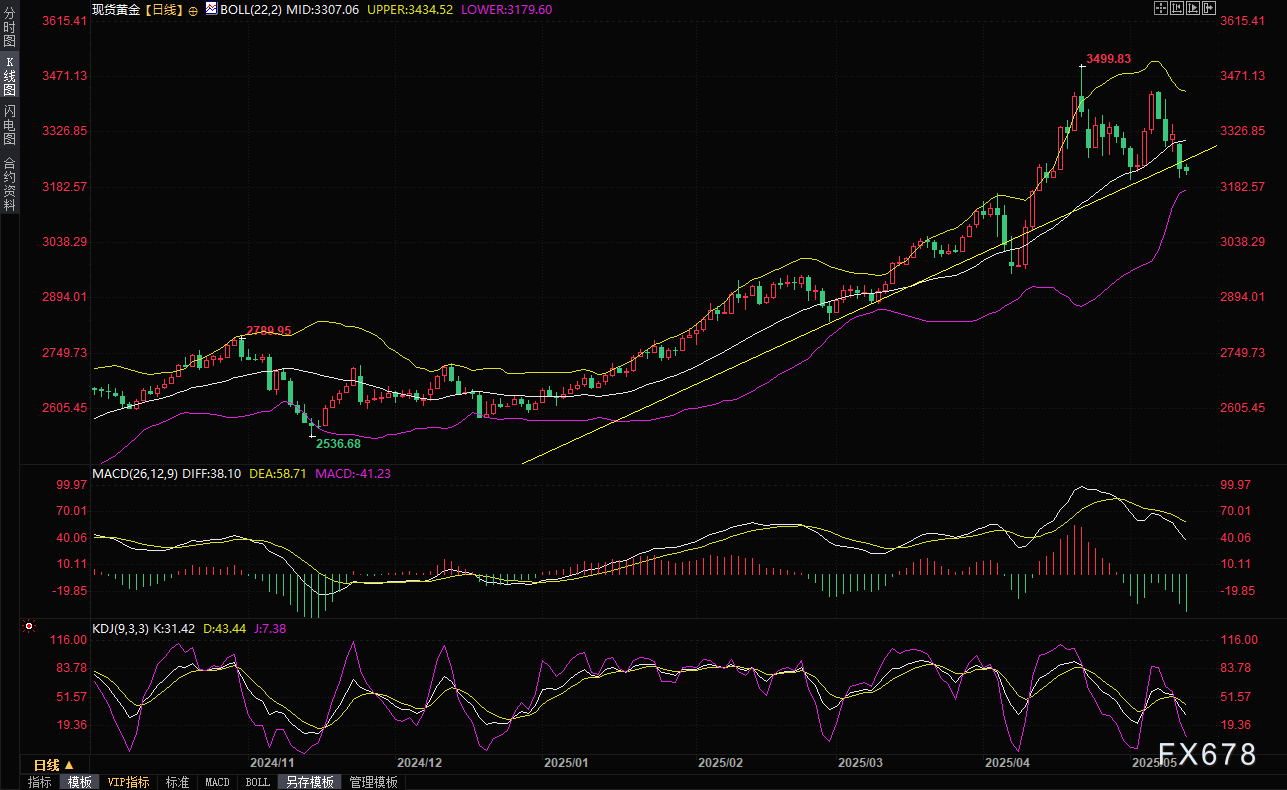Image resolution: width=1287 pixels, height=790 pixels.
Task: Open the 闪电图 side tab
Action: (9, 125)
